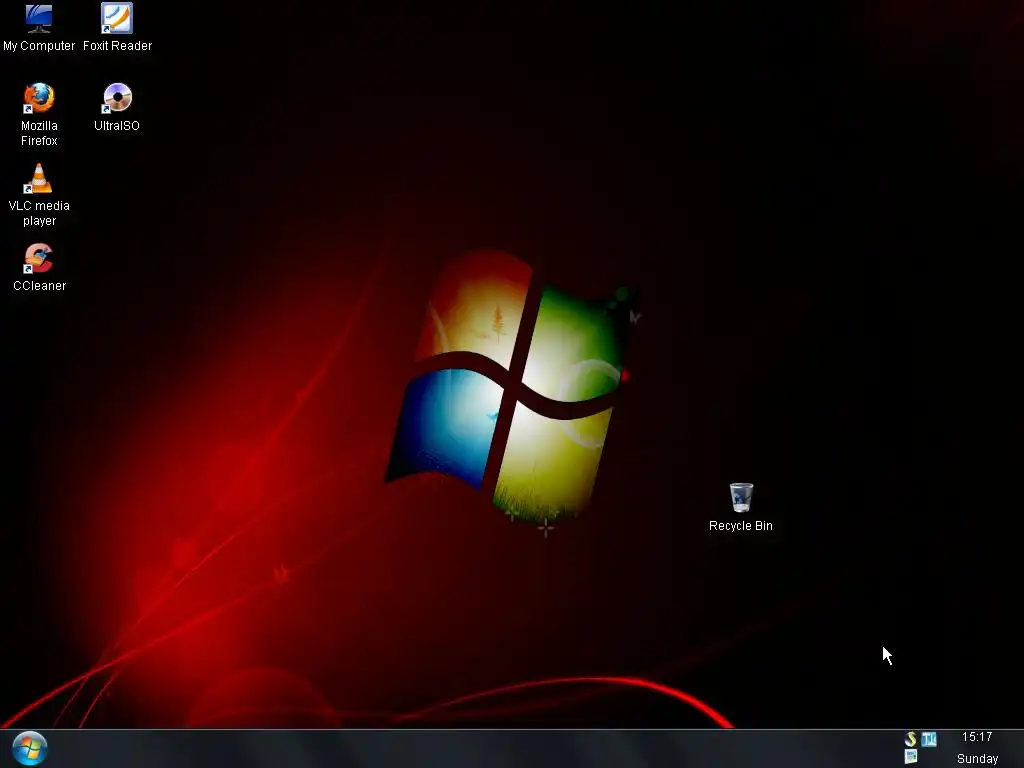Screen dimensions: 1024x768
Task: Select the VLC media player cone icon
Action: tap(39, 178)
